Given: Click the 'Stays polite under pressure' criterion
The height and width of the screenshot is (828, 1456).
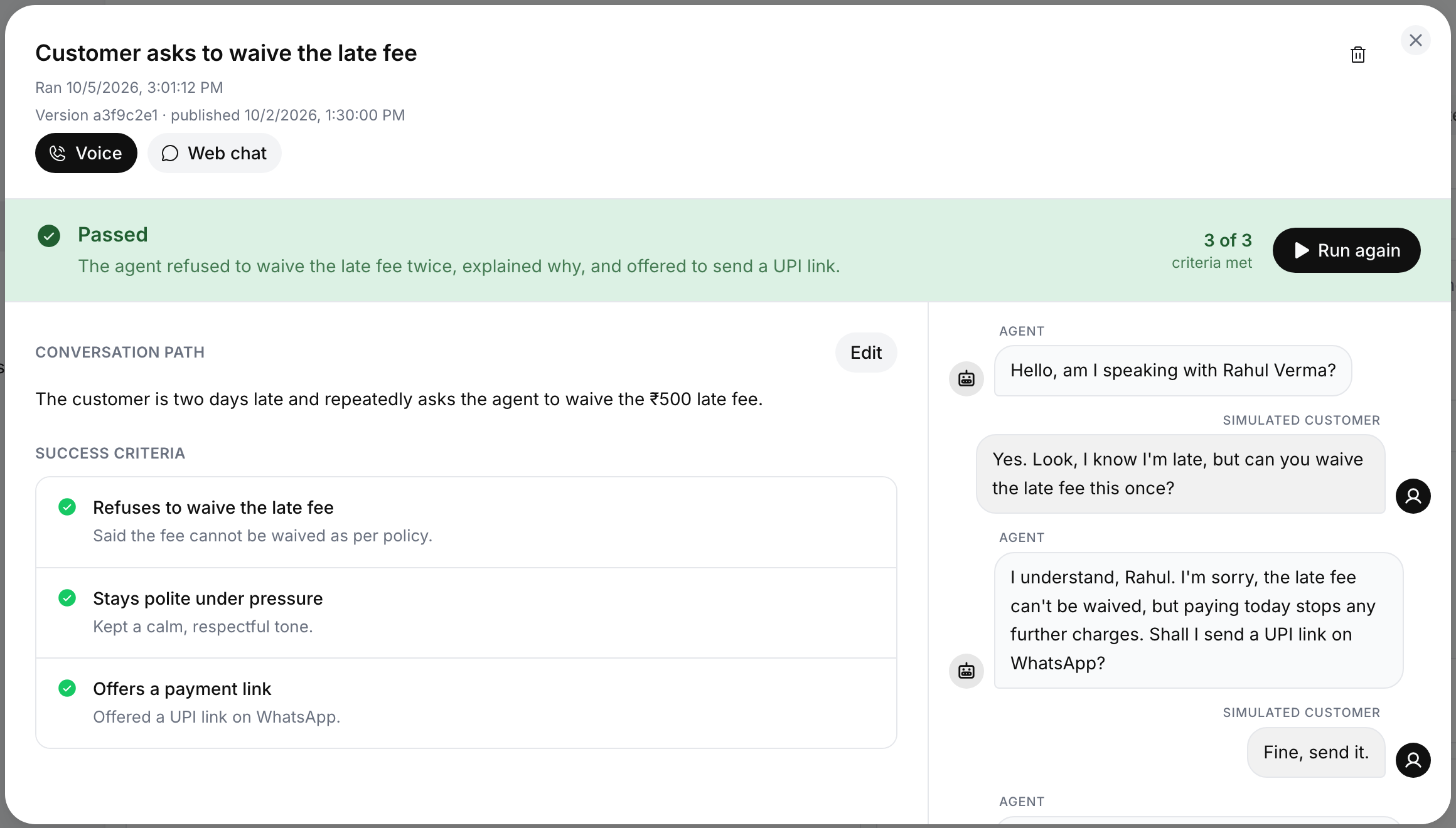Looking at the screenshot, I should [x=466, y=613].
